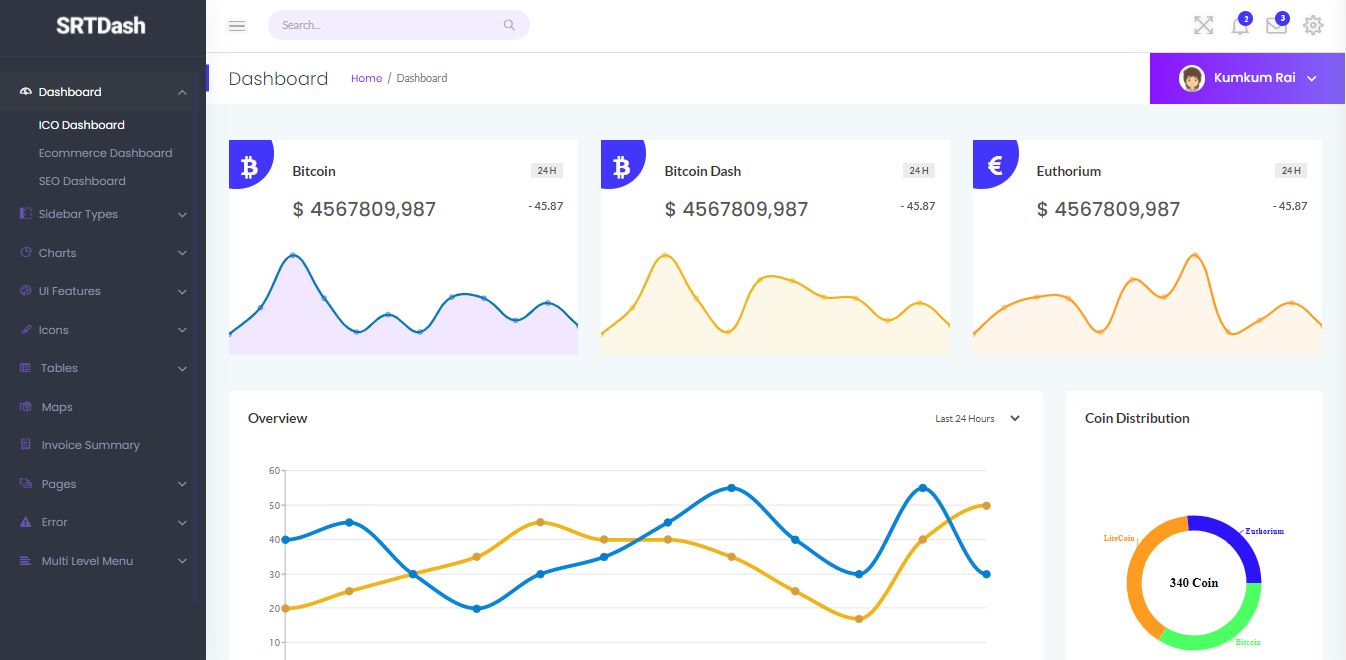1346x660 pixels.
Task: Click the 'Overview' chart heading
Action: point(277,418)
